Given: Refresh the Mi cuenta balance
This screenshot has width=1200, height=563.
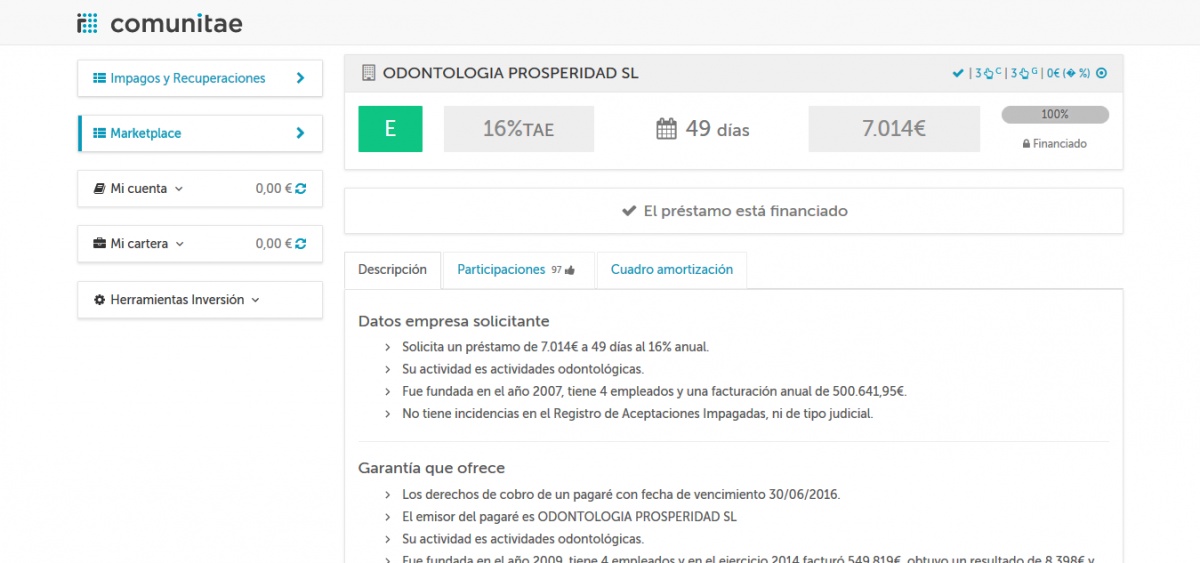Looking at the screenshot, I should [x=301, y=188].
